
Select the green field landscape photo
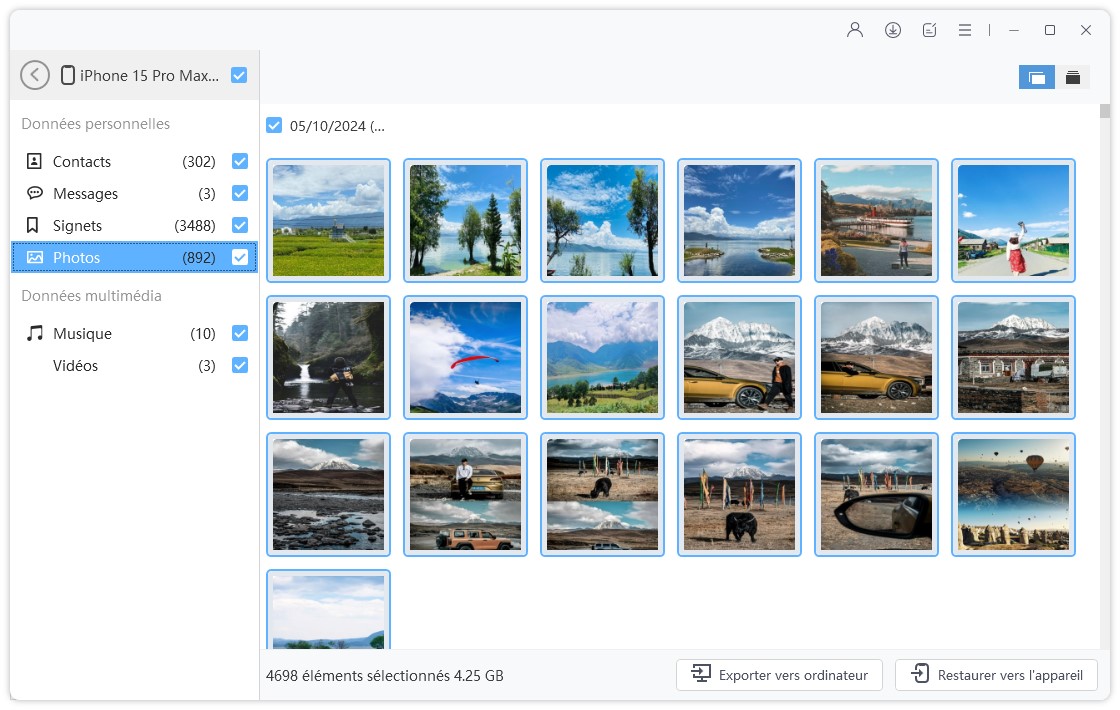point(329,221)
